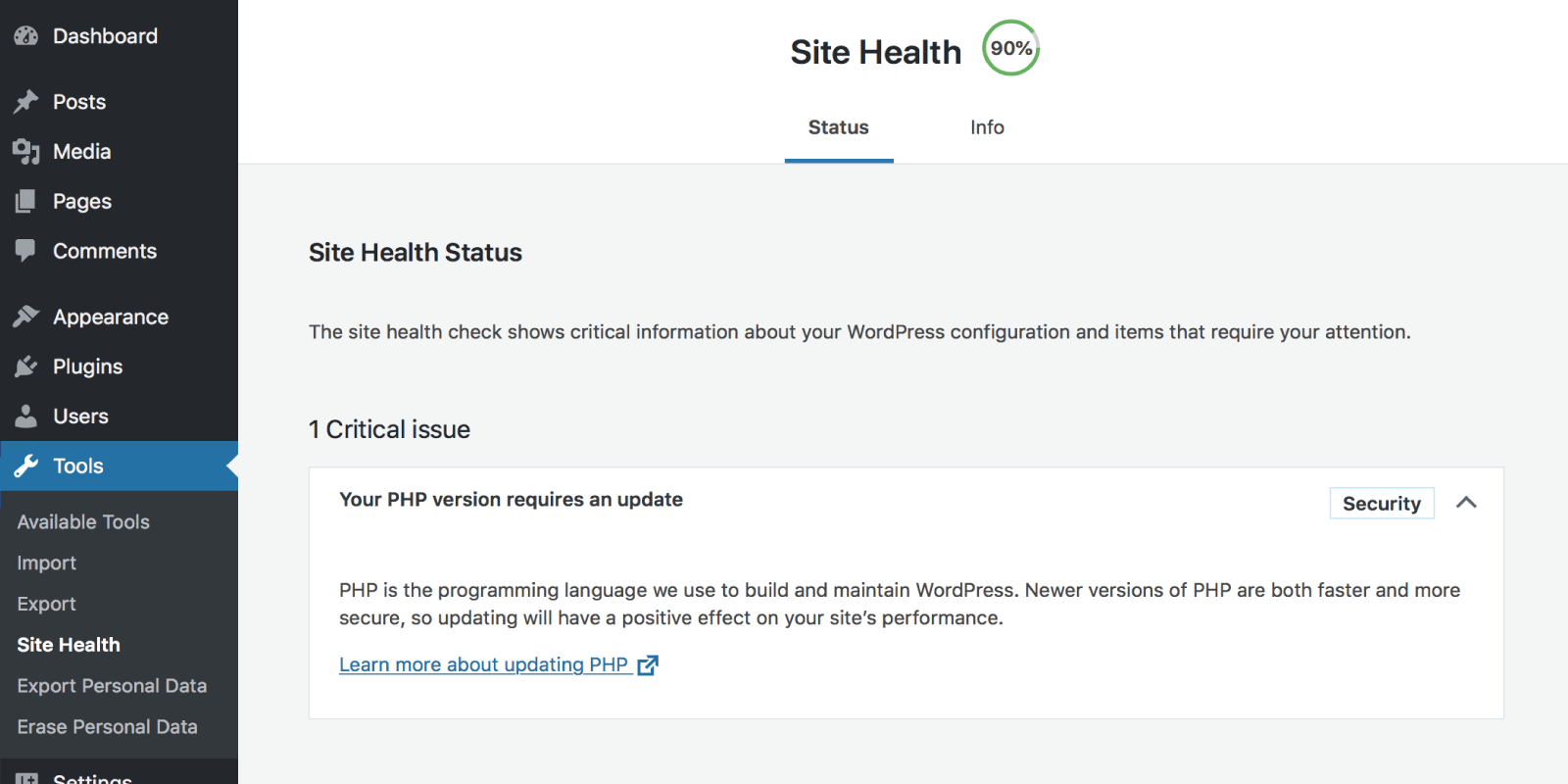The image size is (1568, 784).
Task: Click the Posts pushpin icon
Action: click(x=26, y=102)
